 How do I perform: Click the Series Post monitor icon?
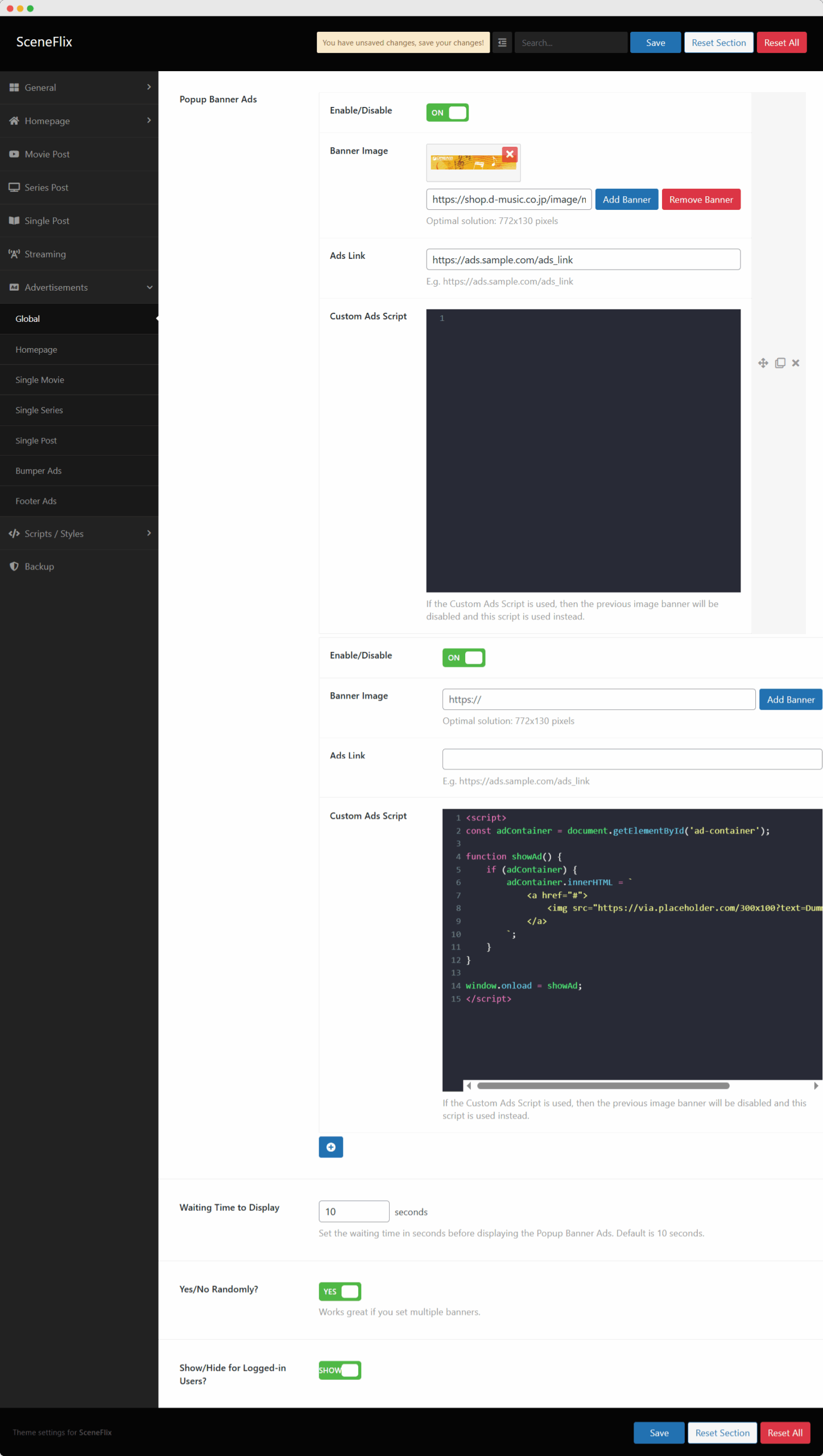[x=14, y=187]
